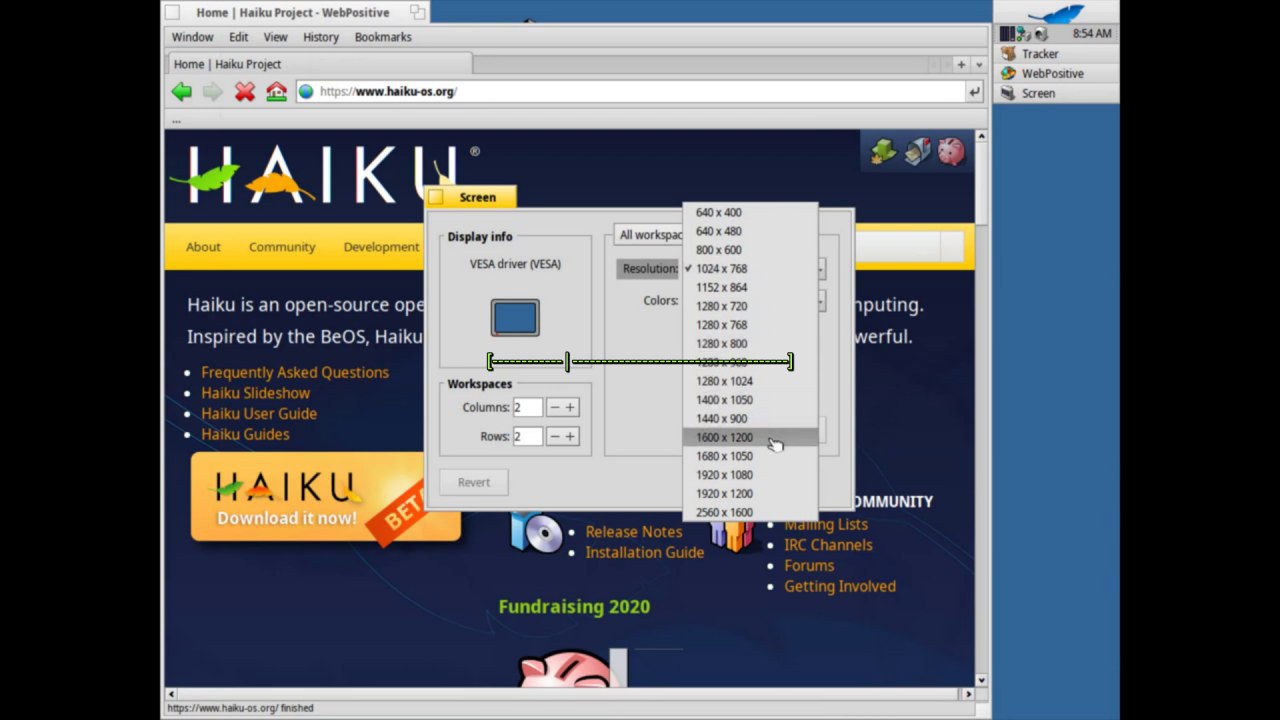
Task: Select 2560 x 1600 resolution
Action: pyautogui.click(x=750, y=512)
